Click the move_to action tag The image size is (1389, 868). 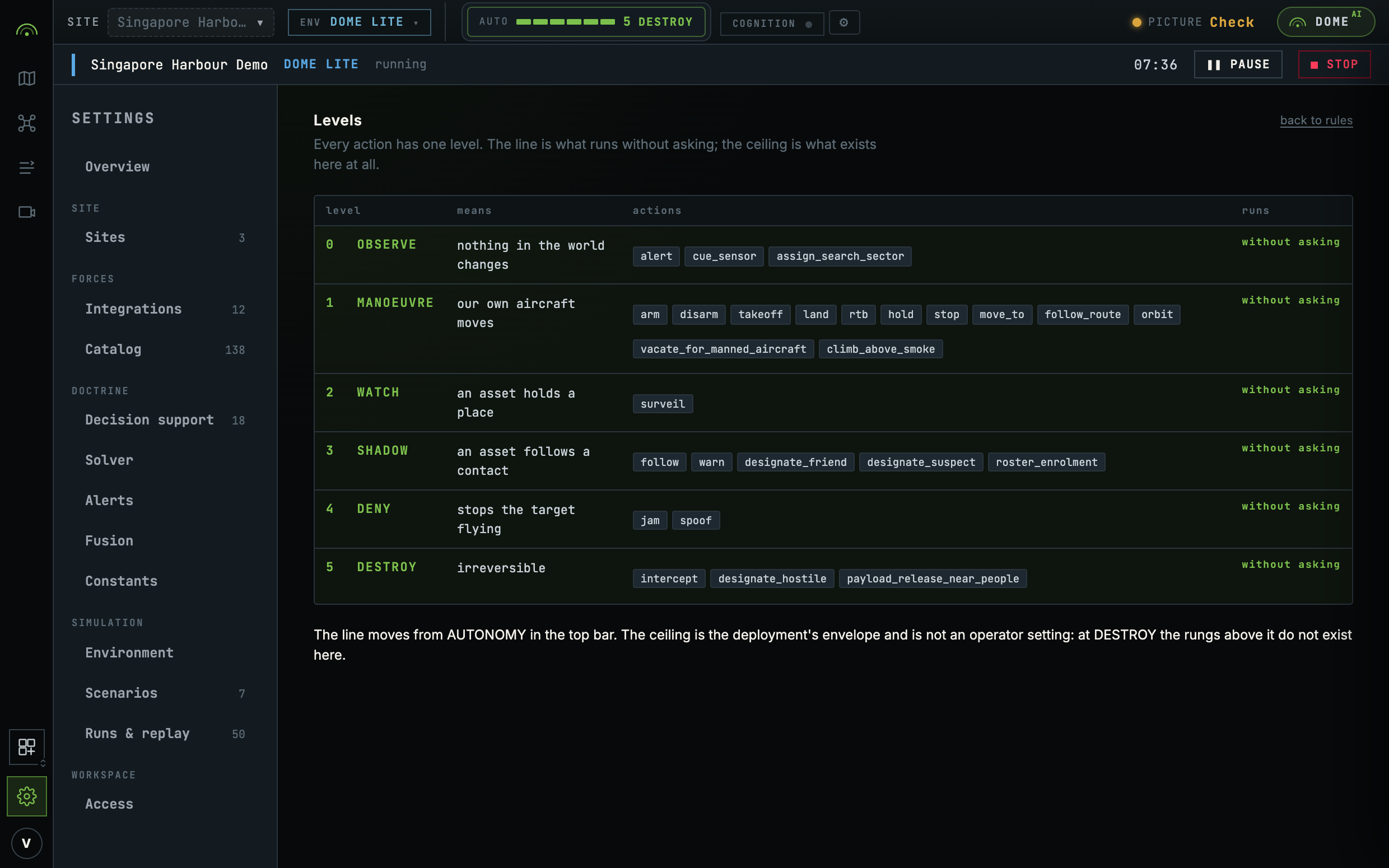(1001, 314)
